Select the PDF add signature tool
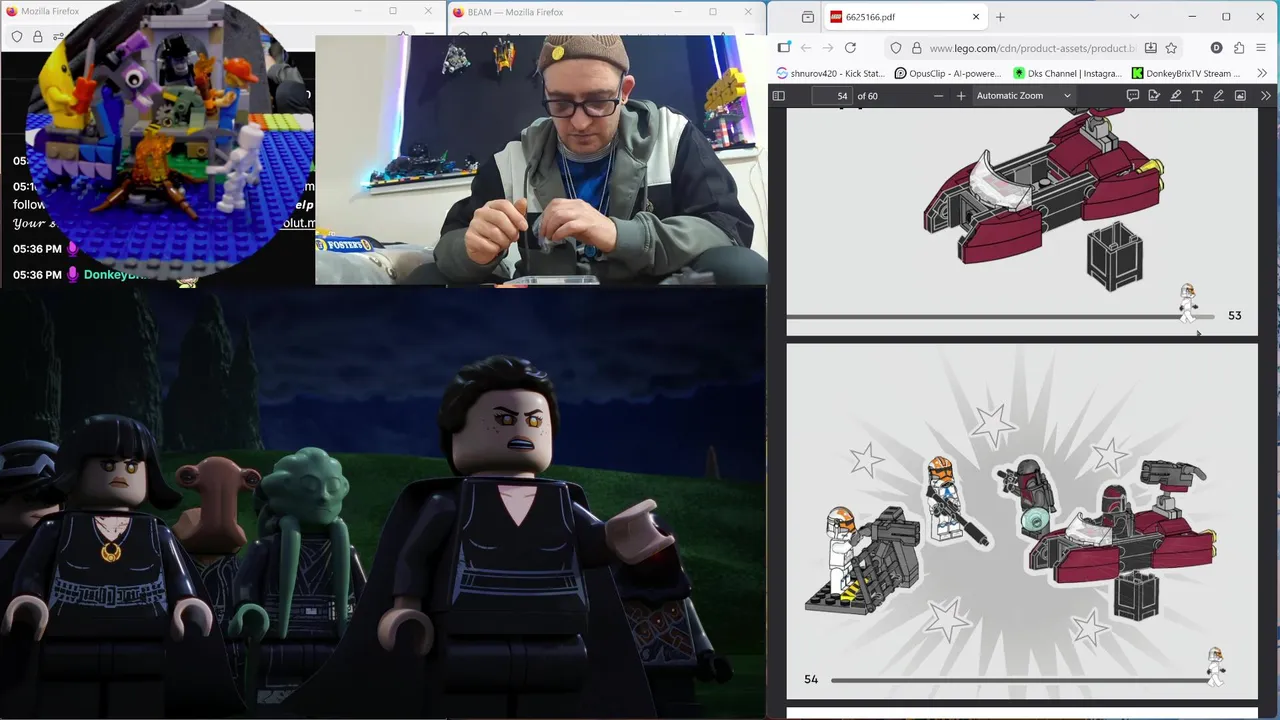The width and height of the screenshot is (1280, 720). point(1154,96)
